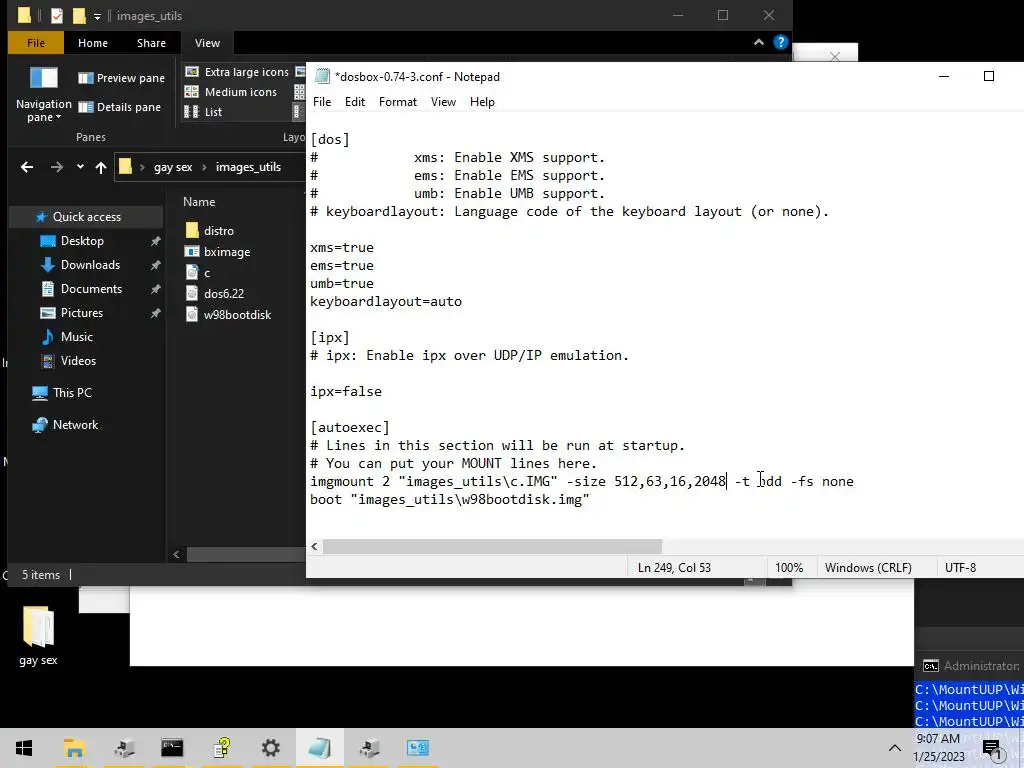This screenshot has height=768, width=1024.
Task: Open the Command Prompt taskbar icon
Action: (172, 748)
